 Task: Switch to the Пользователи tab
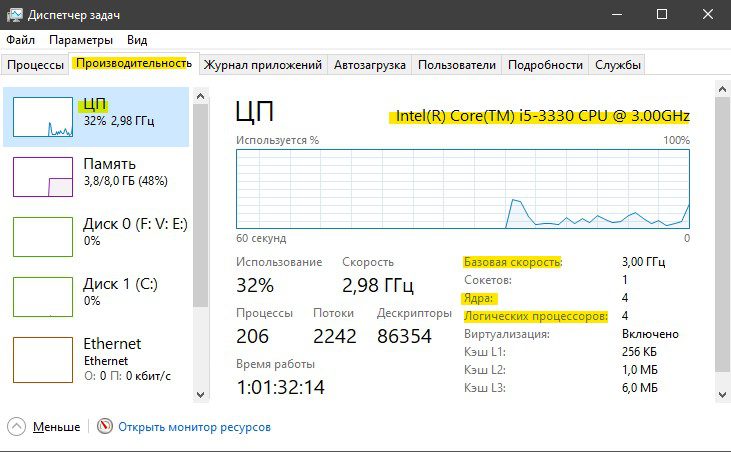pos(457,64)
